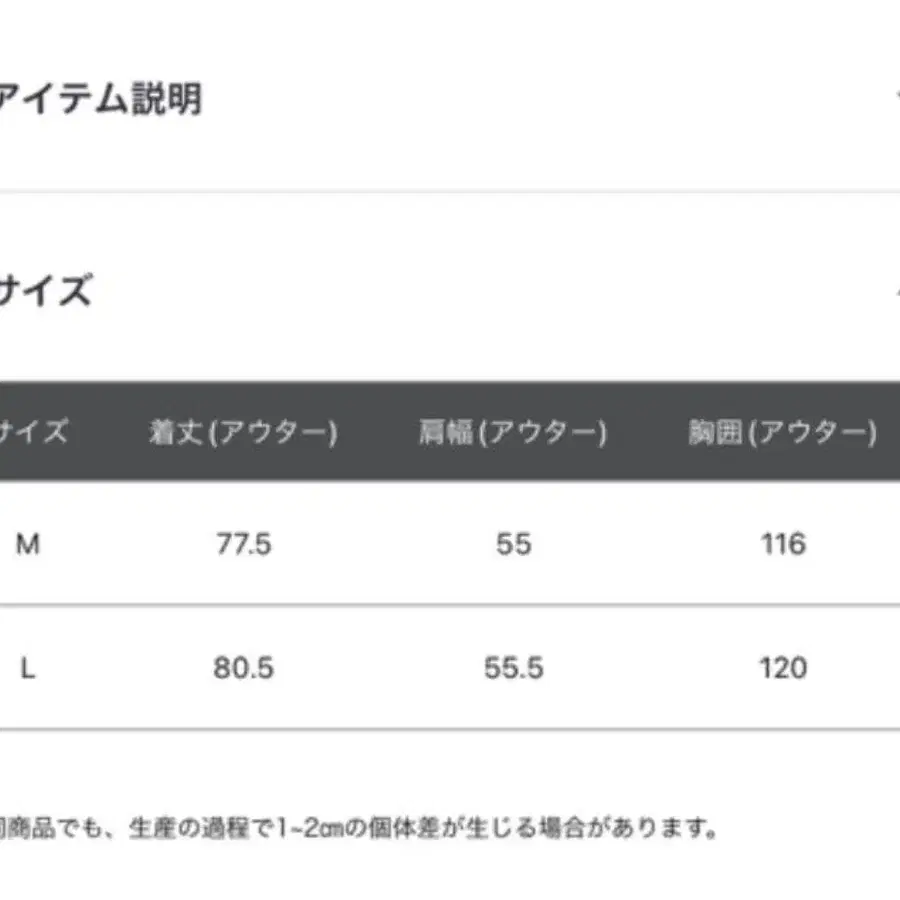The height and width of the screenshot is (900, 900).
Task: Open the アイテム説明 heading
Action: [x=100, y=99]
